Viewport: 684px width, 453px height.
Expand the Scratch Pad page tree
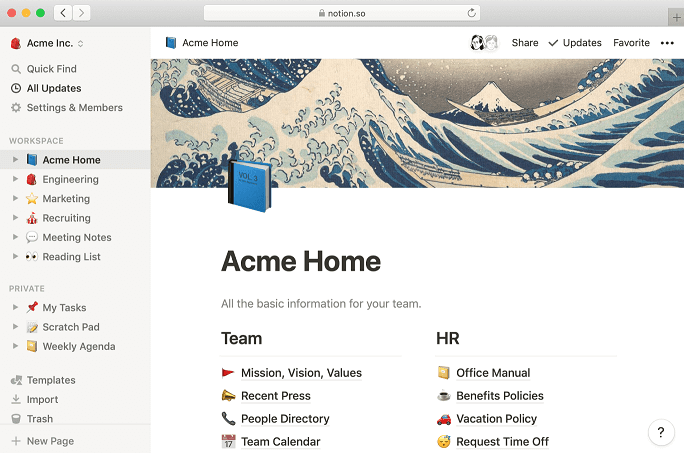point(15,326)
